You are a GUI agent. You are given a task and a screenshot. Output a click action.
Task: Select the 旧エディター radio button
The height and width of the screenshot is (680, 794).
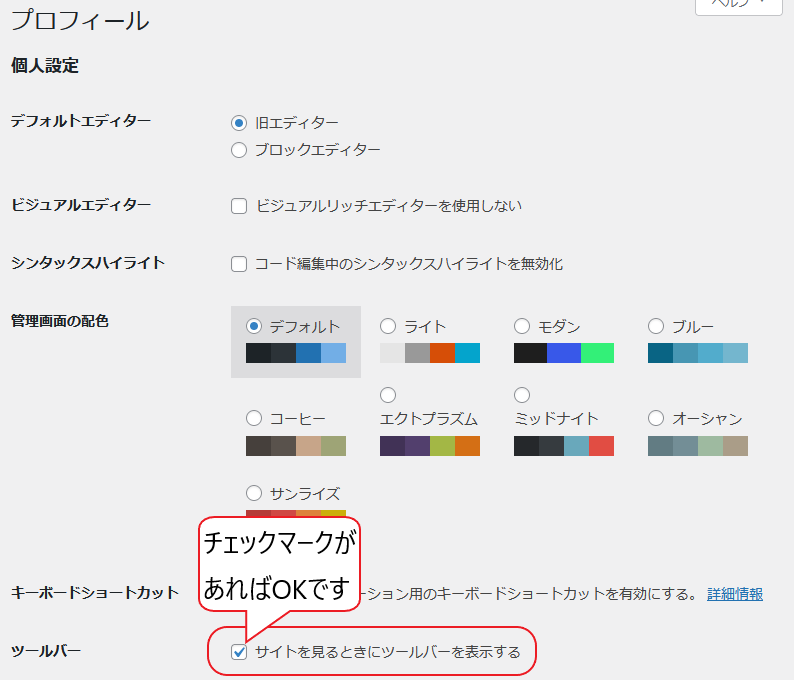click(238, 123)
